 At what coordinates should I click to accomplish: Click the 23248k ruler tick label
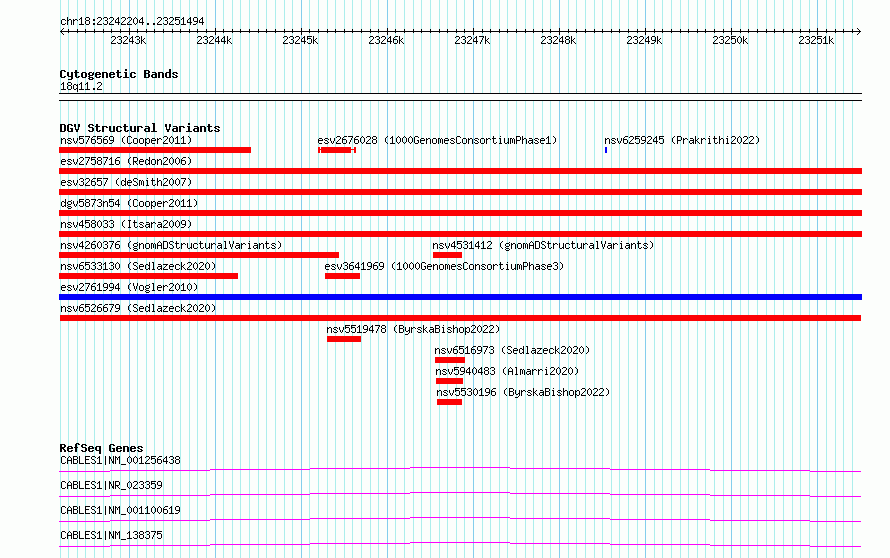[558, 40]
